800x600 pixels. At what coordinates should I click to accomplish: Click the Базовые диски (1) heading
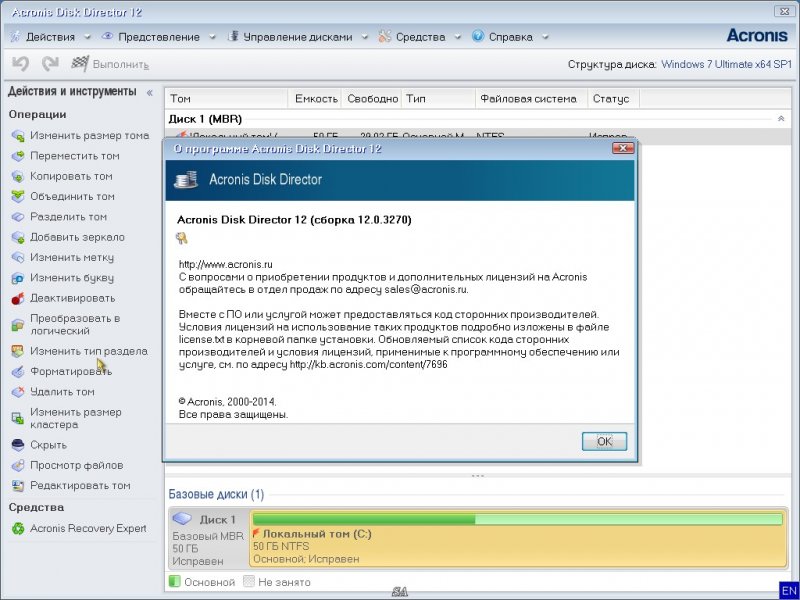[216, 494]
